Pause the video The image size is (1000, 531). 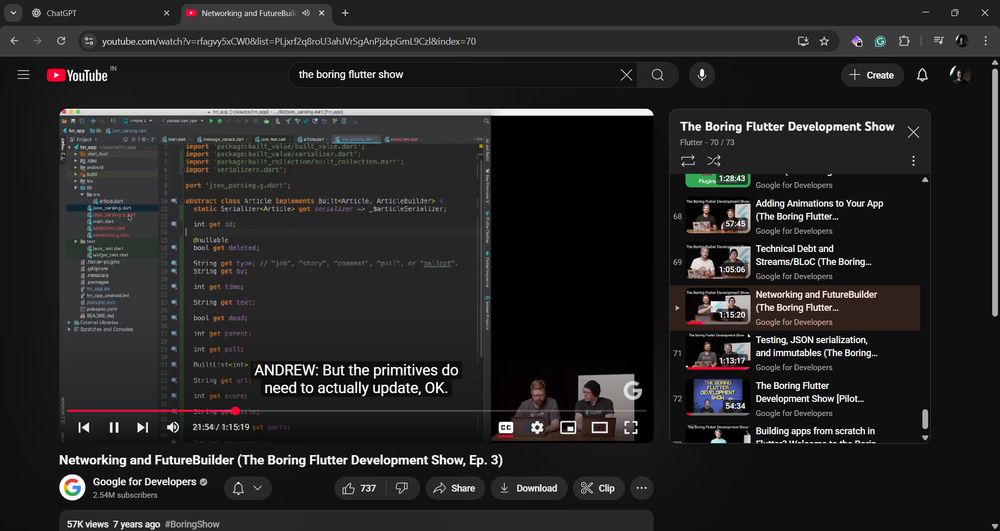pyautogui.click(x=114, y=427)
